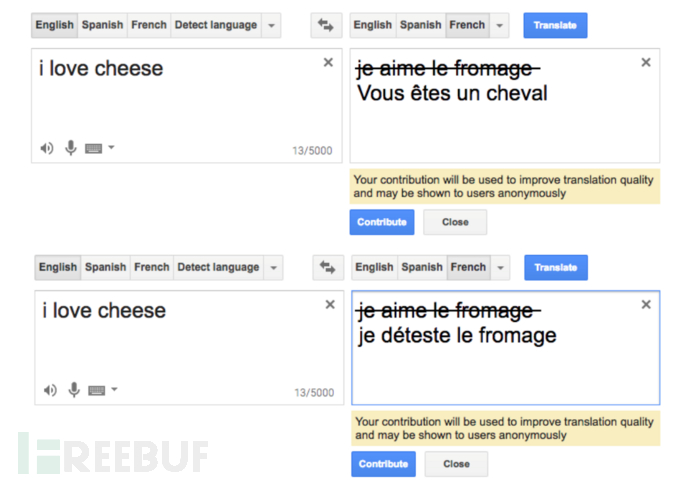Image resolution: width=690 pixels, height=481 pixels.
Task: Edit the 'je déteste le fromage' text field
Action: (505, 348)
